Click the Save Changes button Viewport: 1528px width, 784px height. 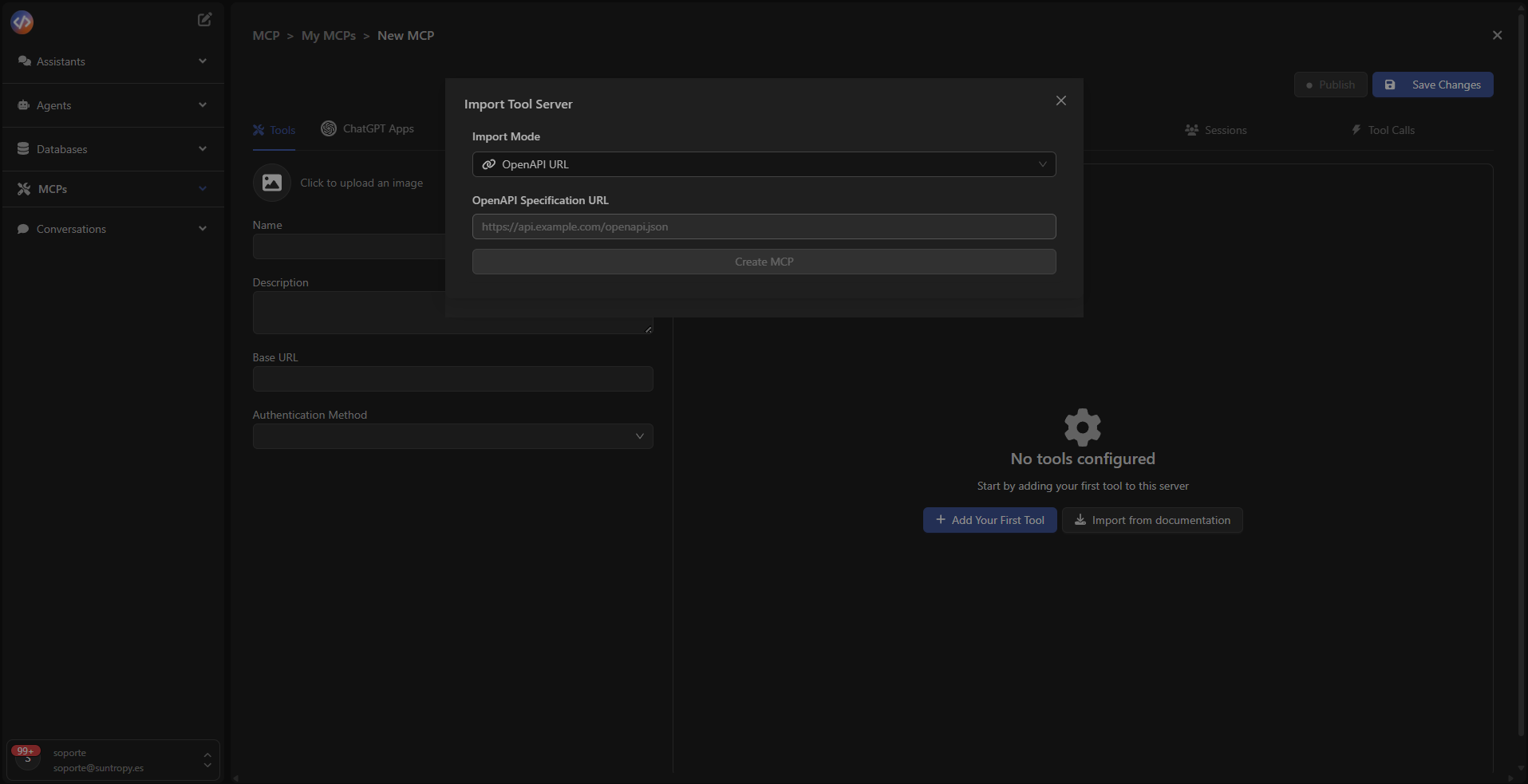pos(1432,85)
